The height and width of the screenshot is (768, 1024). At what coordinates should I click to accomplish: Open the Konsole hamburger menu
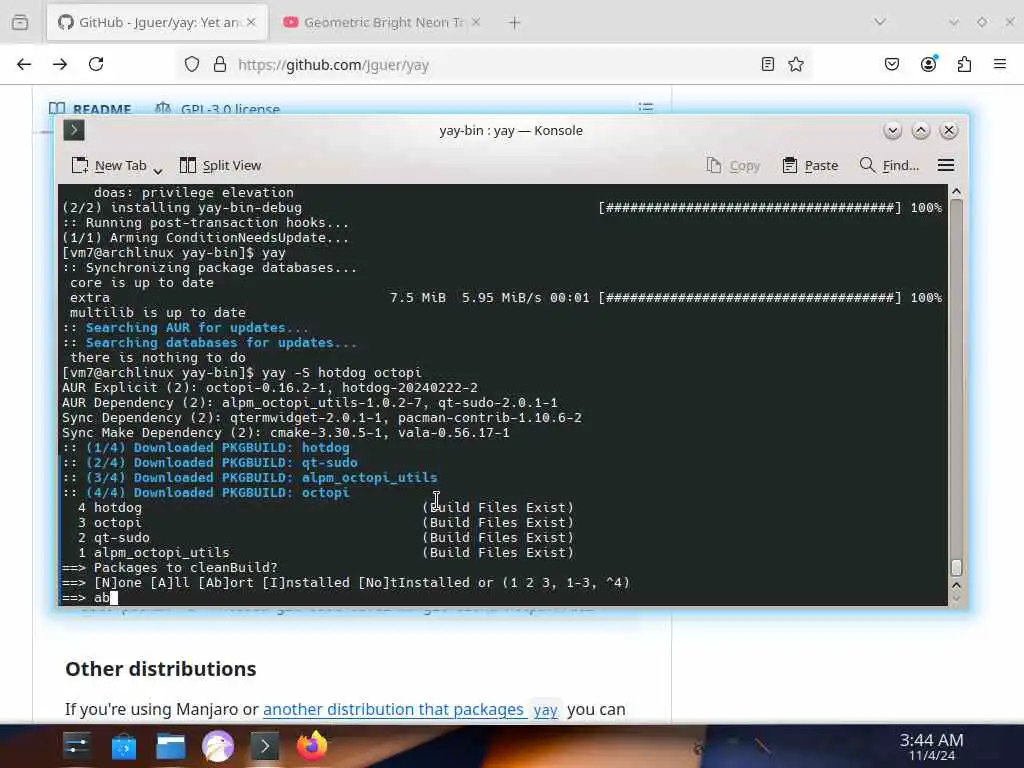[946, 165]
